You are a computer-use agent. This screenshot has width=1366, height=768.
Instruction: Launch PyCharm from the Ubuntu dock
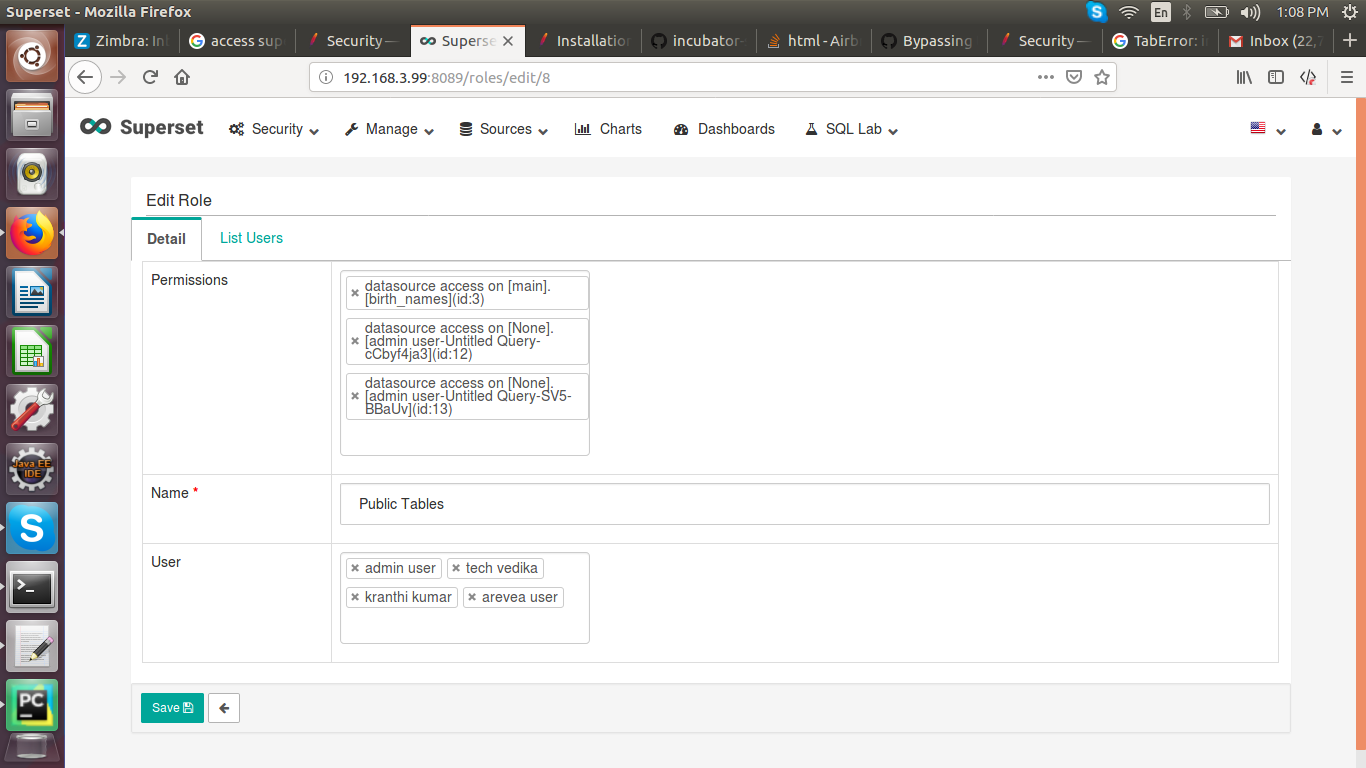tap(31, 704)
